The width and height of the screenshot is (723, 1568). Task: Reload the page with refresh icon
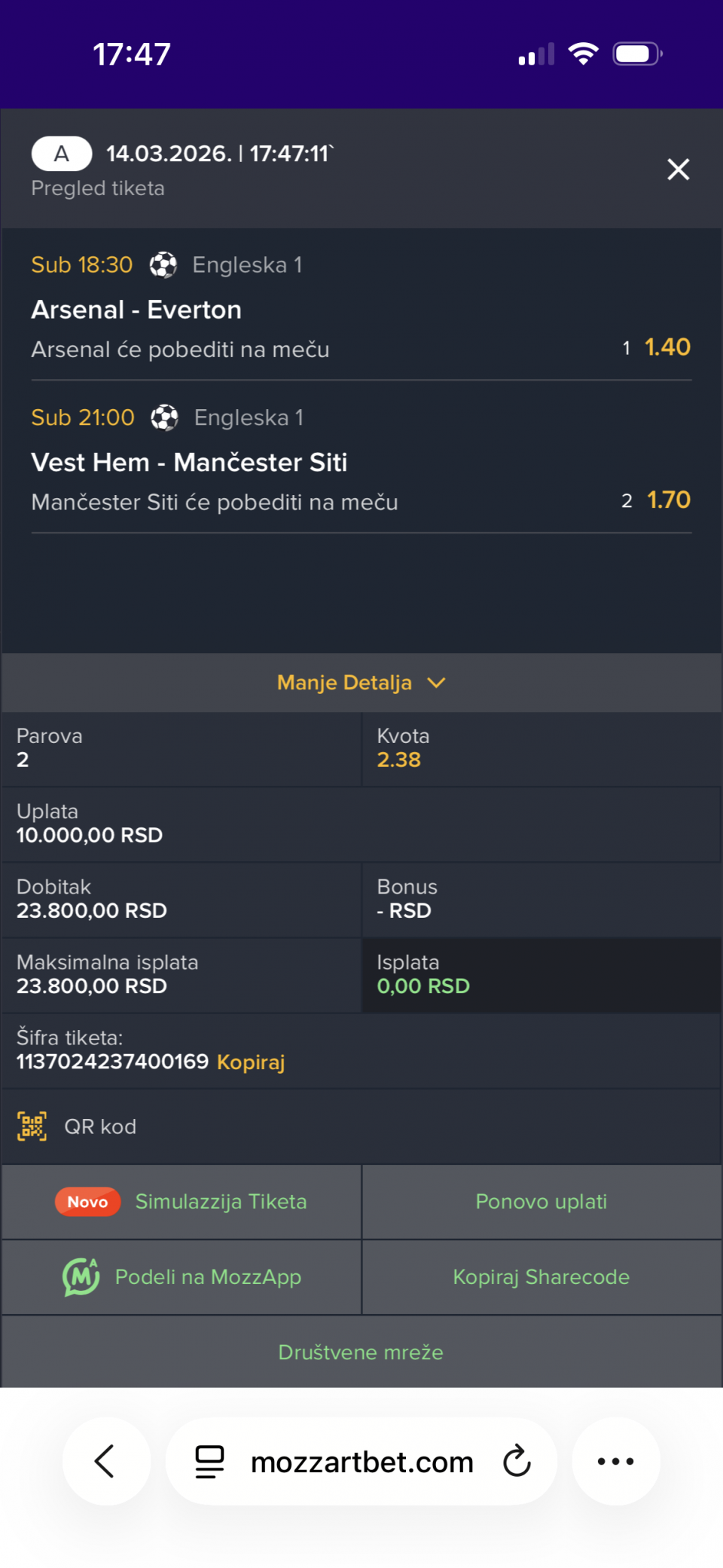click(x=517, y=1462)
